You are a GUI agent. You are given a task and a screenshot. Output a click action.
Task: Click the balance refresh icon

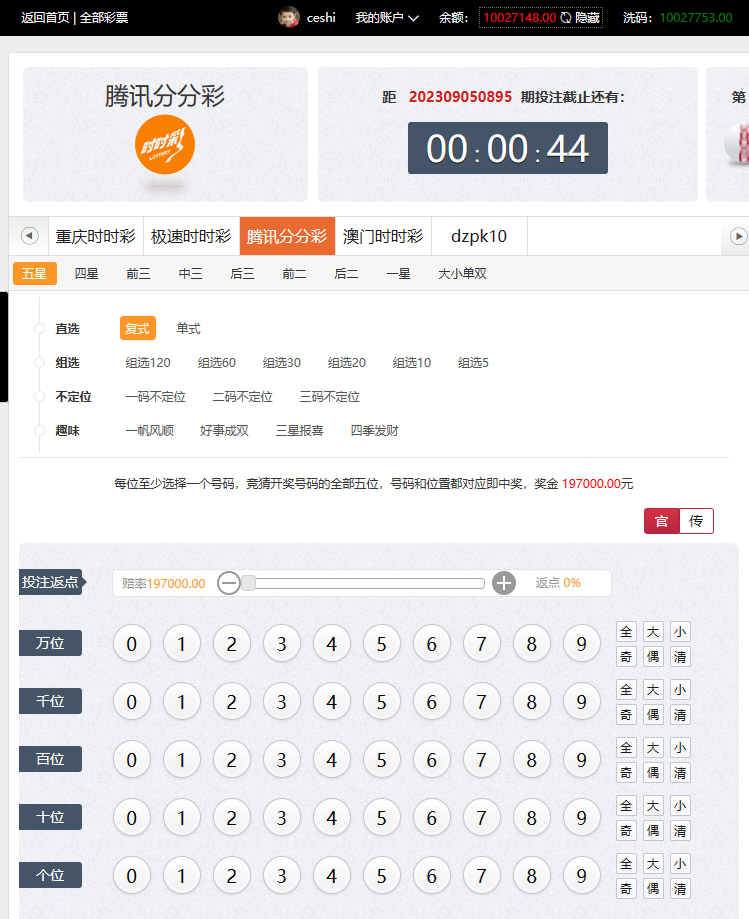[x=566, y=18]
